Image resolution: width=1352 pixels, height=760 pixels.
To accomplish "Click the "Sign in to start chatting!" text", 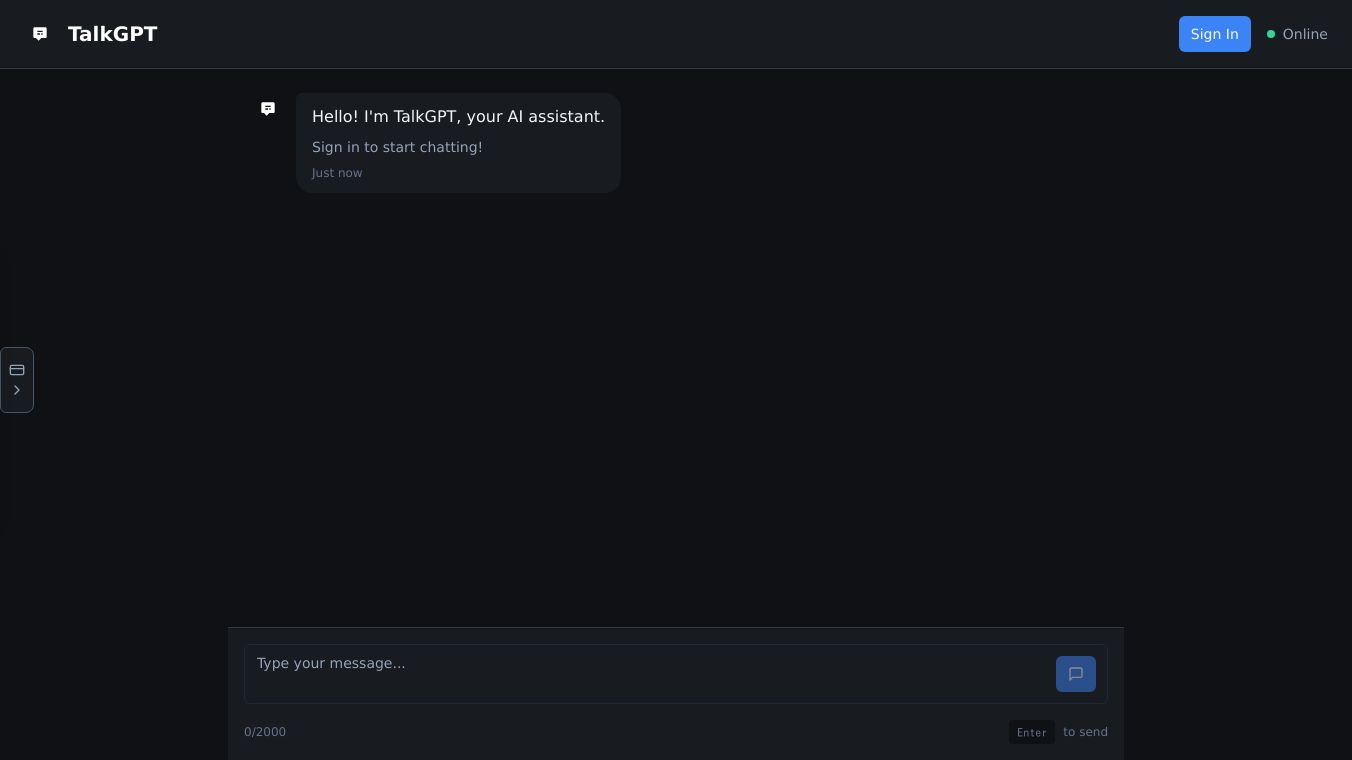I will pos(397,147).
